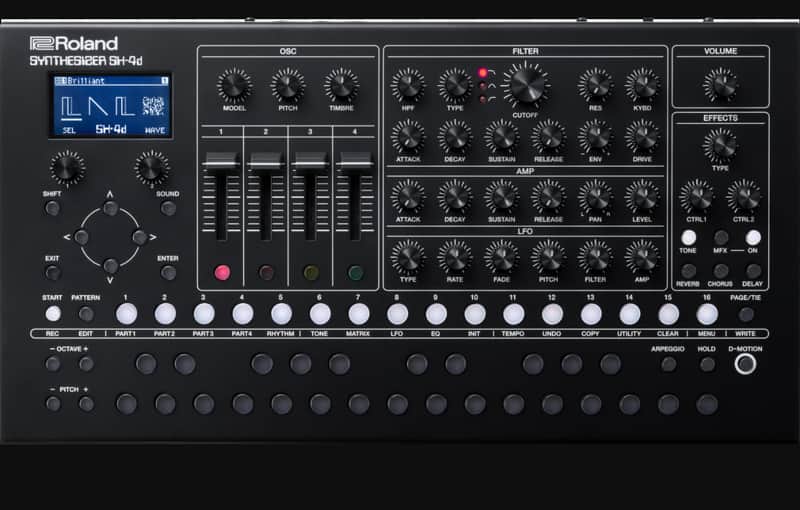Viewport: 800px width, 510px height.
Task: Click the OCTAVE minus button
Action: click(53, 364)
